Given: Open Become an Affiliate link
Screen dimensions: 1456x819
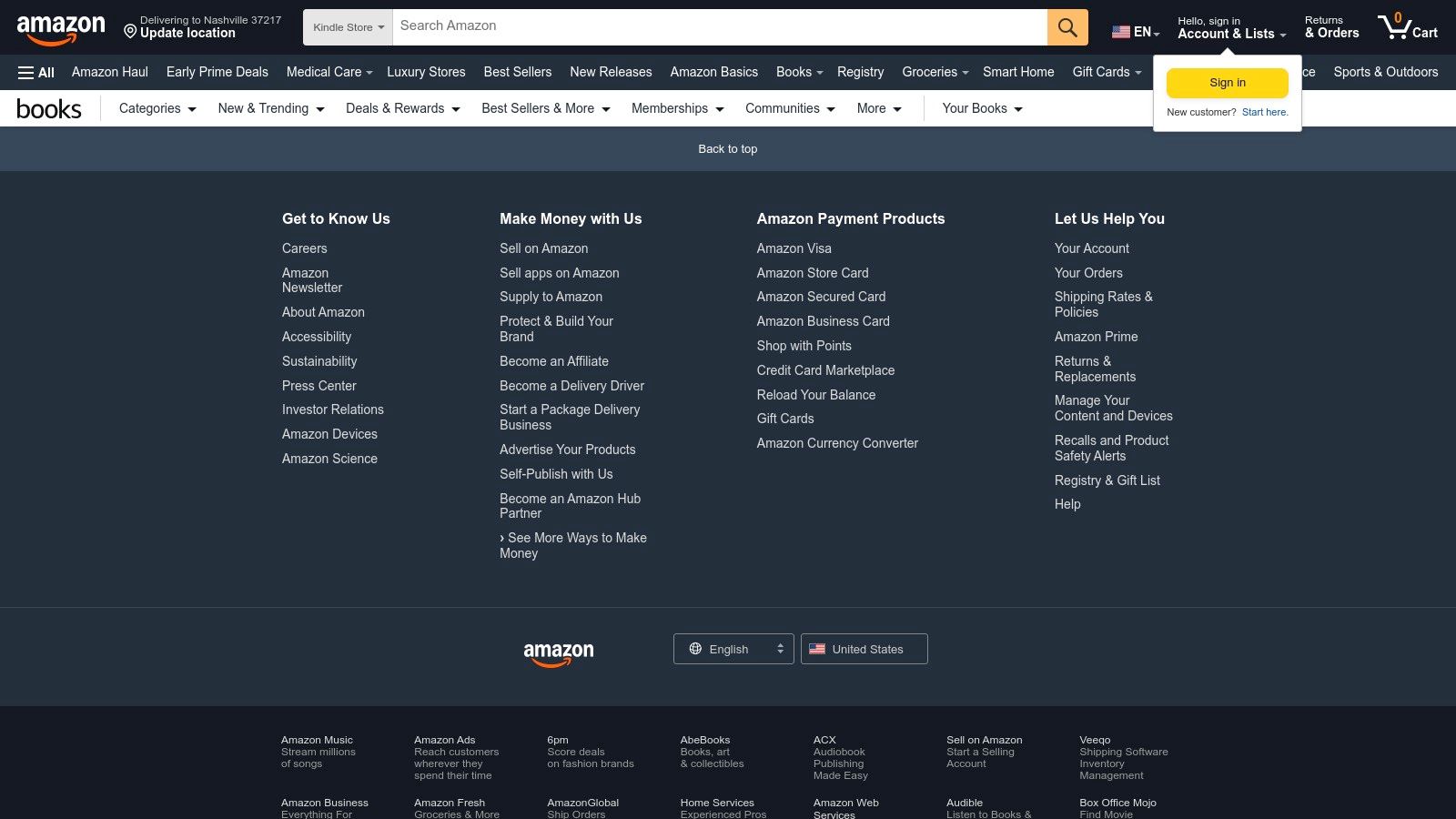Looking at the screenshot, I should pyautogui.click(x=554, y=361).
